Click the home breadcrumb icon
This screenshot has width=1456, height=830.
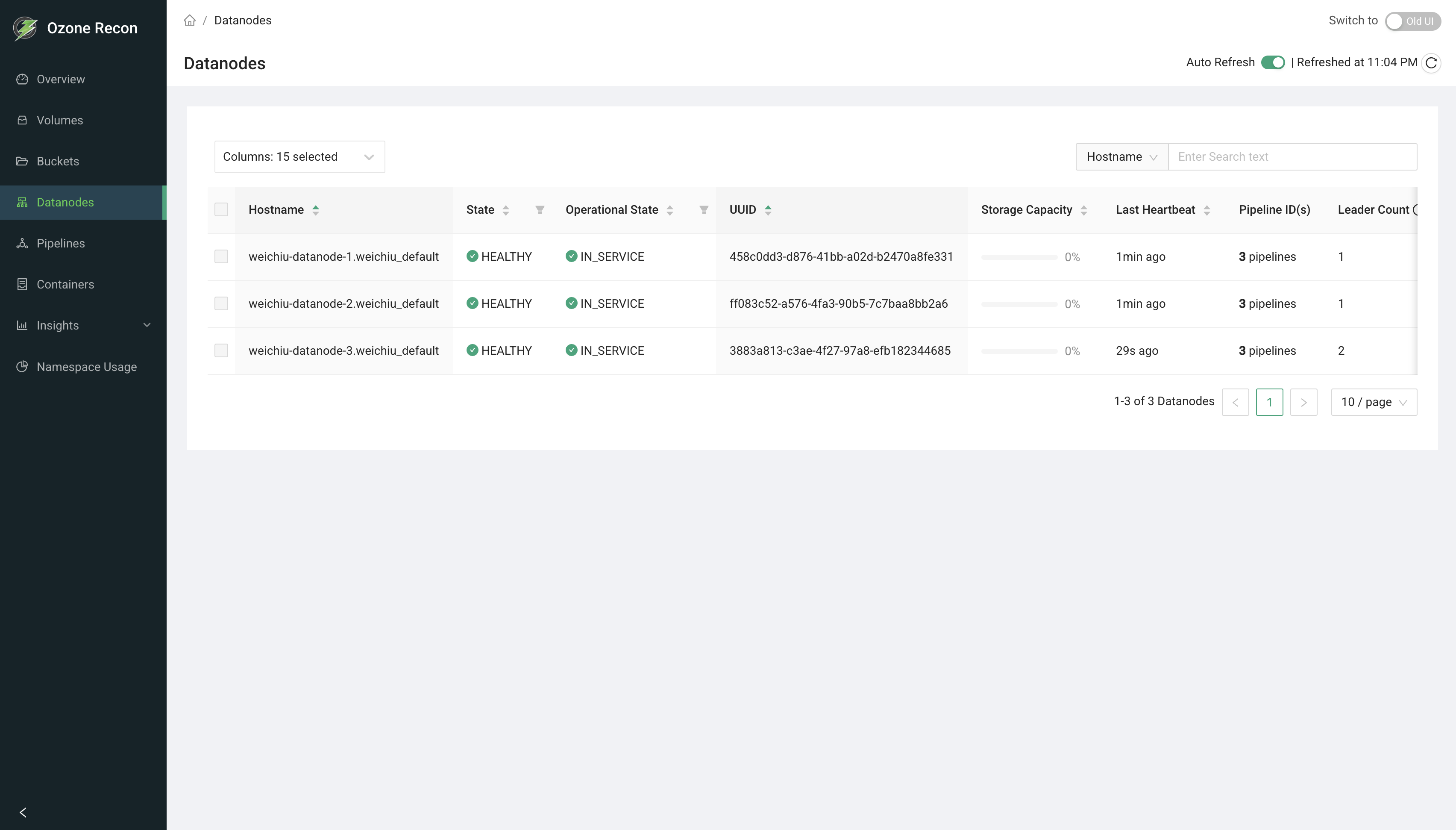190,20
